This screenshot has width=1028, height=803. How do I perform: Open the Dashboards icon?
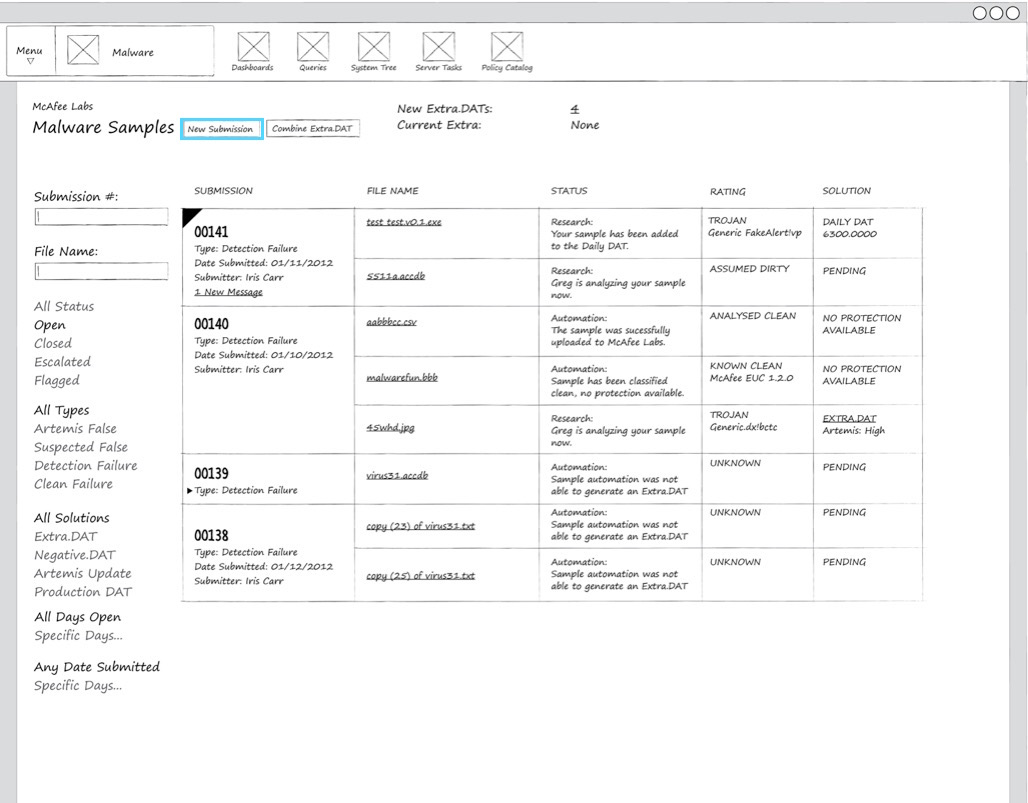click(253, 47)
